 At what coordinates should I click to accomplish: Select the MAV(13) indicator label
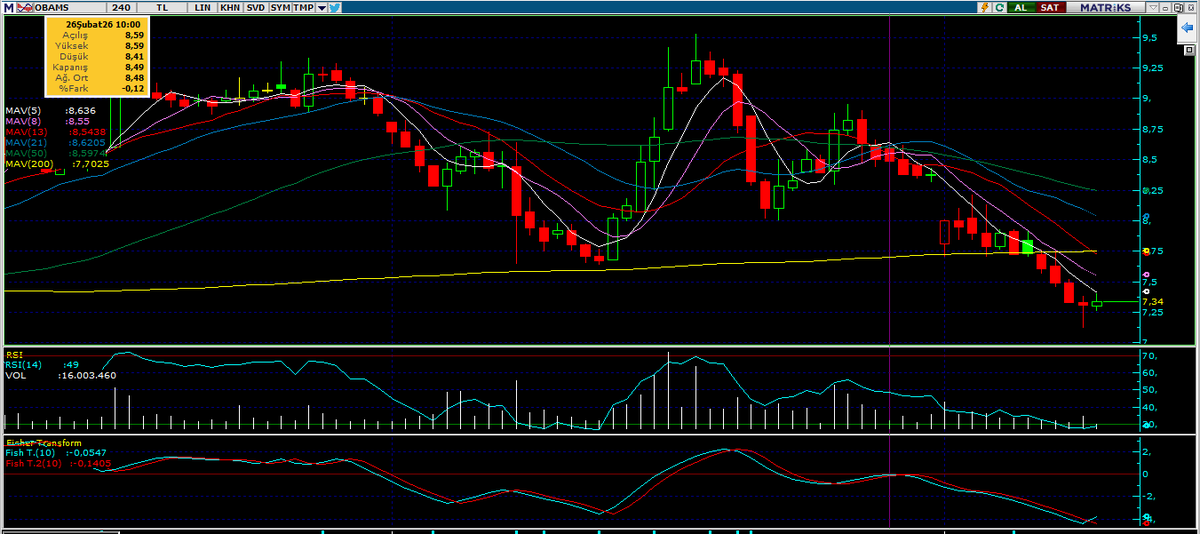24,132
